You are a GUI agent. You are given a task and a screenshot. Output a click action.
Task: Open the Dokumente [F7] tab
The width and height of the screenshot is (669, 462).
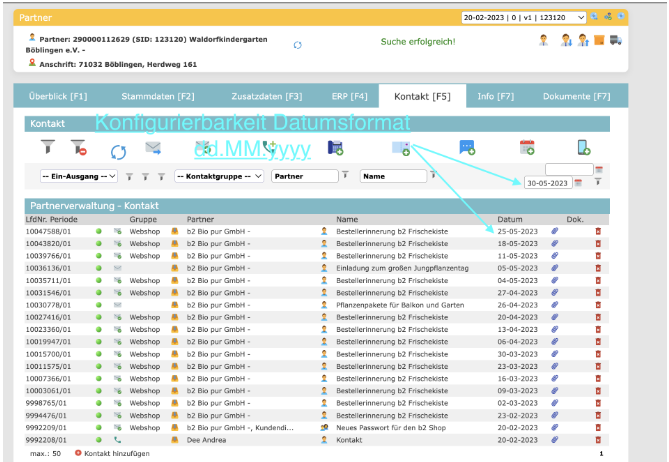576,96
